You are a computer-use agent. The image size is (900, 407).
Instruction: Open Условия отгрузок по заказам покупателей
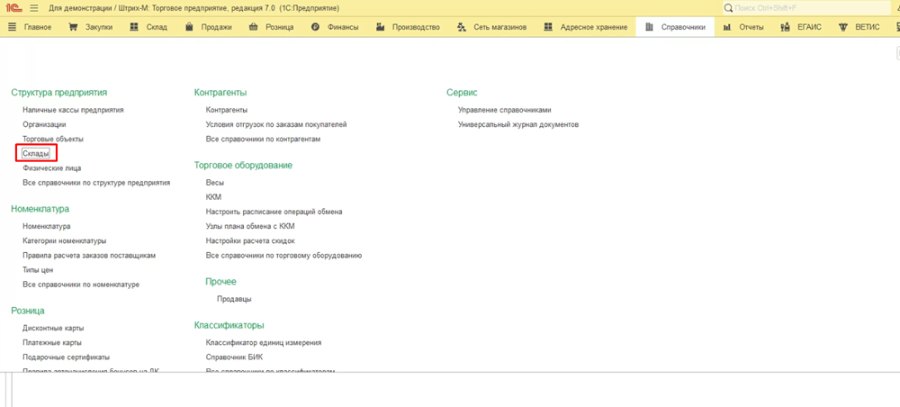[x=276, y=124]
